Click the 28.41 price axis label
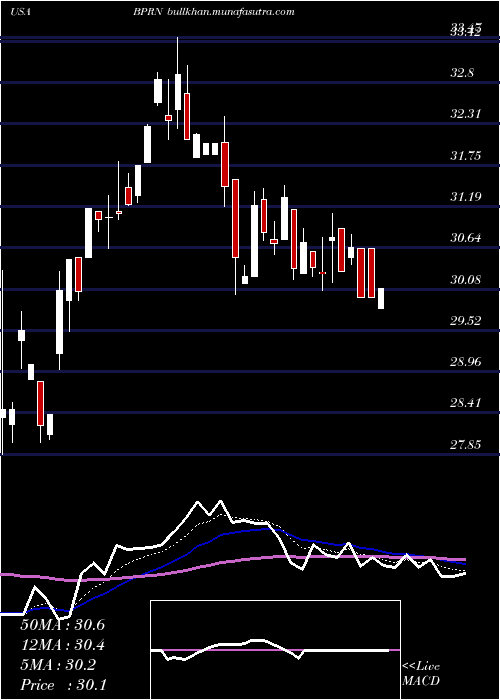This screenshot has width=500, height=700. (x=466, y=403)
